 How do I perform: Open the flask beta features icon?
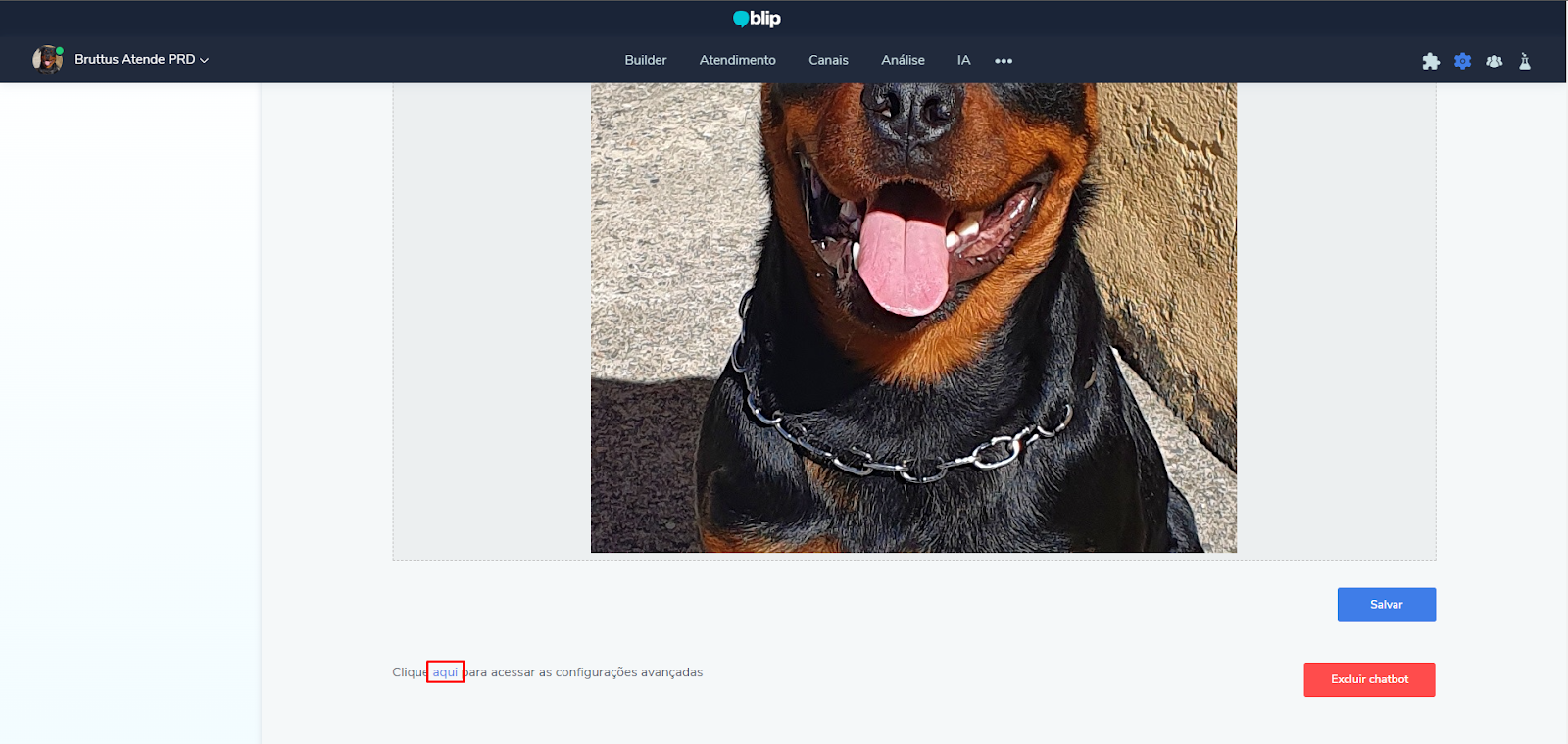click(1525, 61)
